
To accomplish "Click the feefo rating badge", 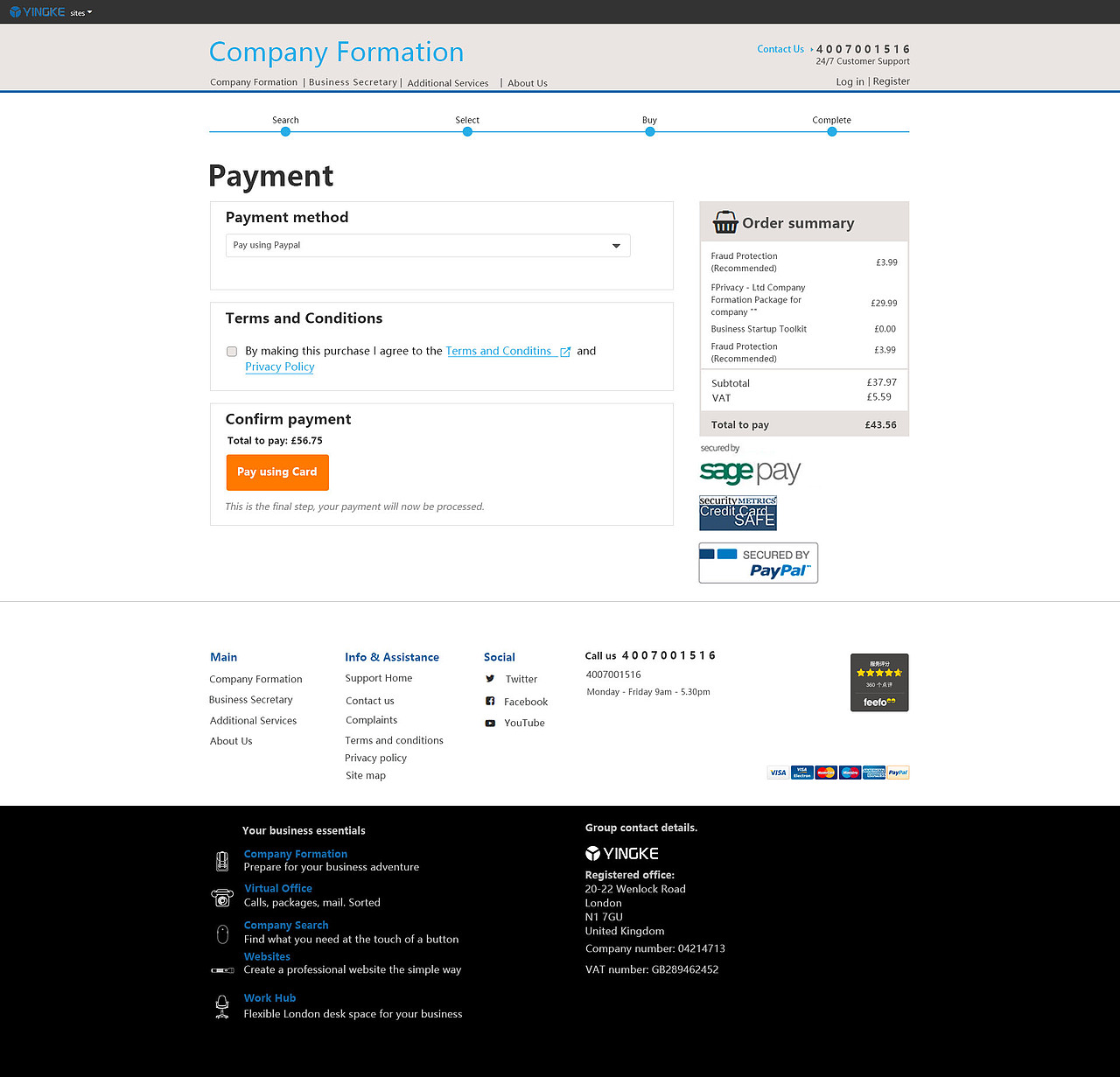I will [879, 682].
